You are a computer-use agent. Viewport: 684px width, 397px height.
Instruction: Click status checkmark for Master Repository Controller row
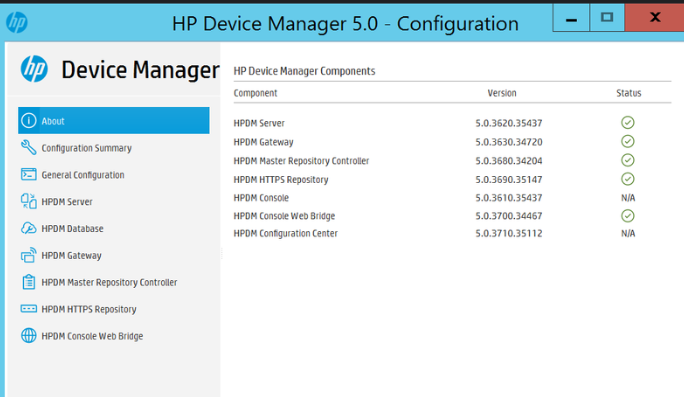tap(628, 160)
